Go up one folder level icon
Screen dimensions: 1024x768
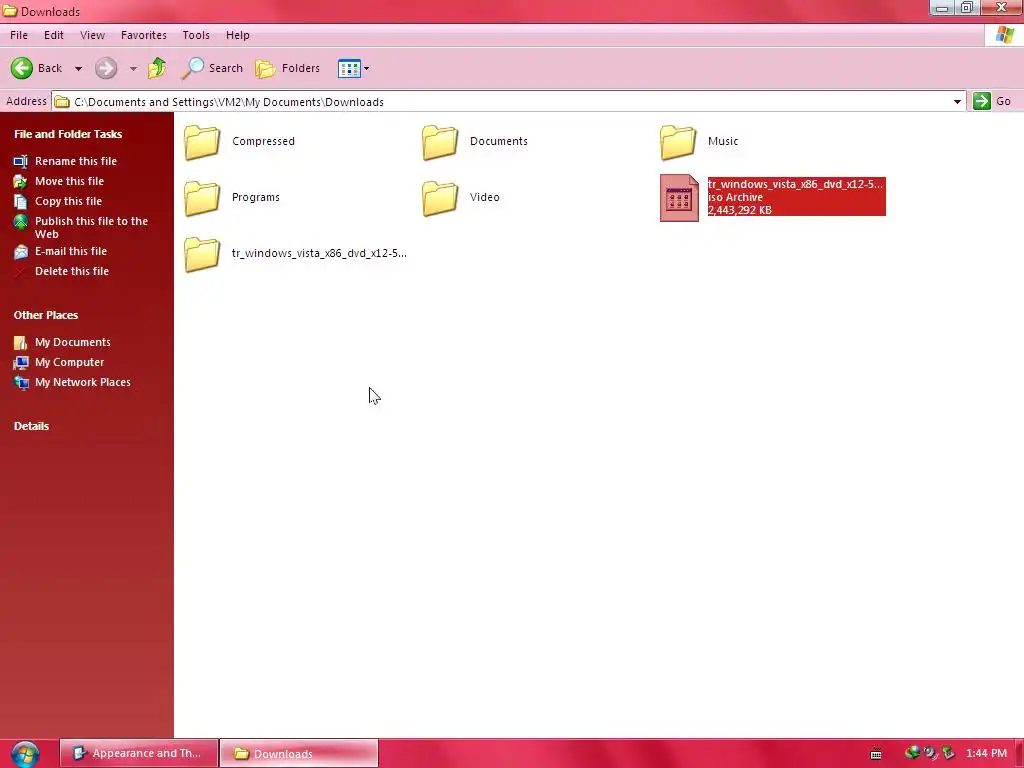coord(157,68)
